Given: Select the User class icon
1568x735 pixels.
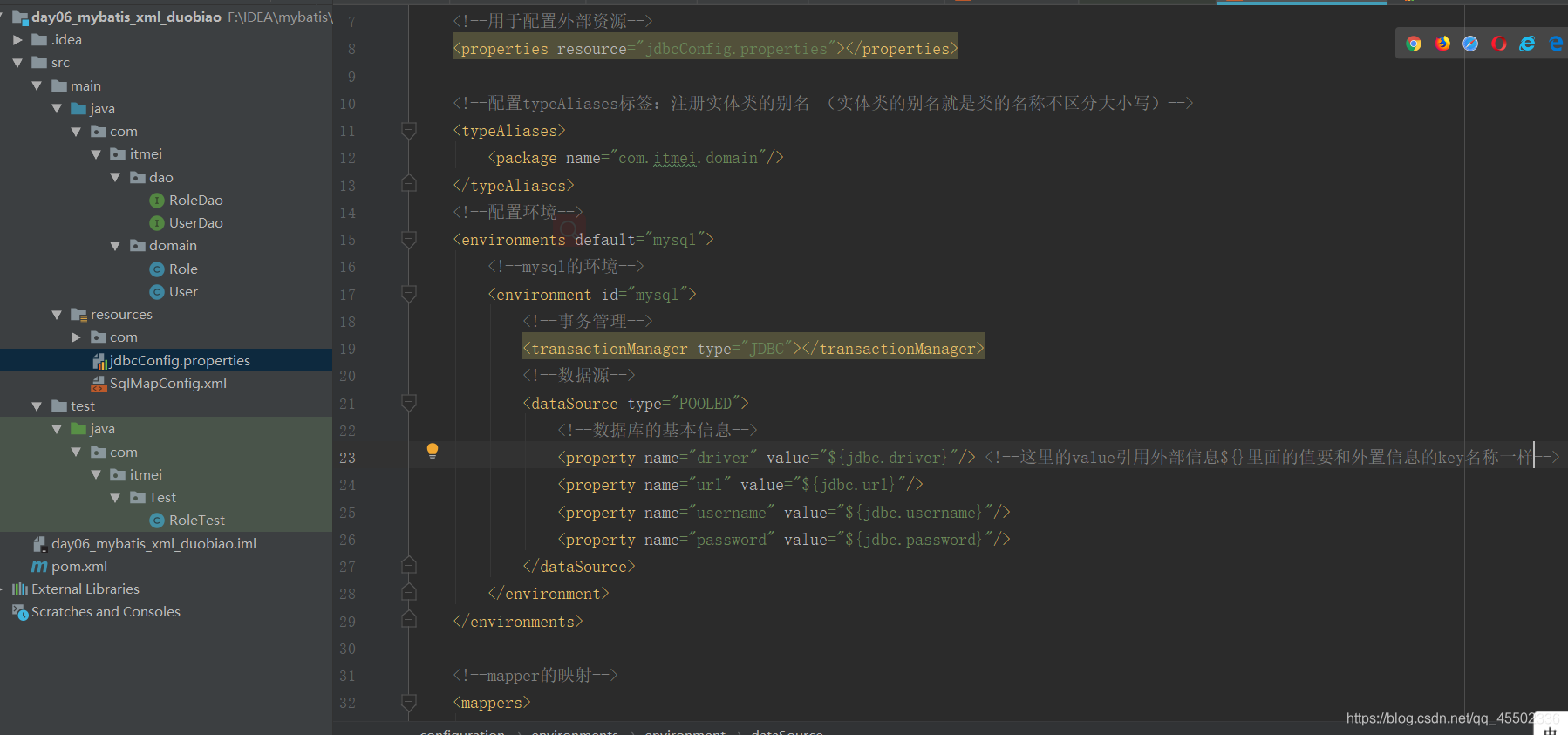Looking at the screenshot, I should (x=157, y=292).
